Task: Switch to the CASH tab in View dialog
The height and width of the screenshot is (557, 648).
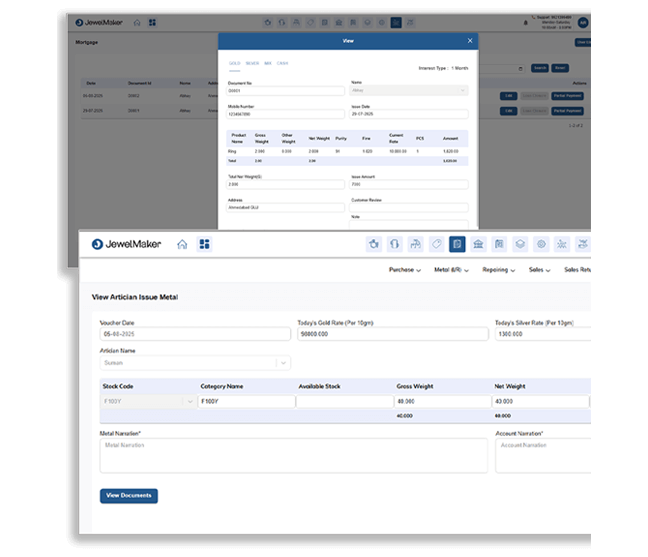Action: (x=282, y=63)
